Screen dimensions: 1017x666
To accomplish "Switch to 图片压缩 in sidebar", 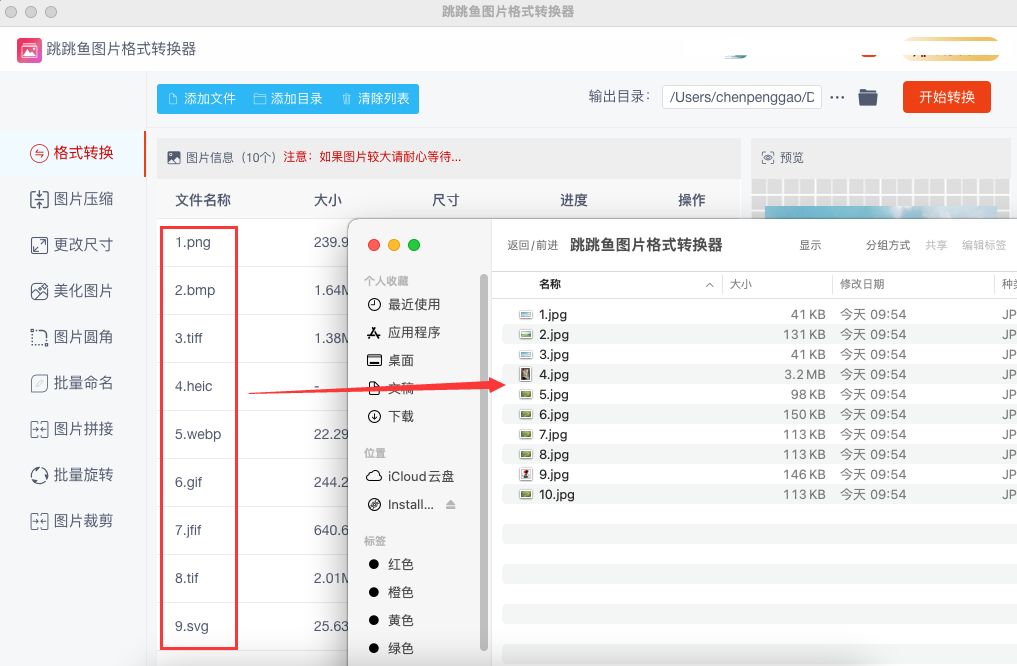I will (x=72, y=199).
